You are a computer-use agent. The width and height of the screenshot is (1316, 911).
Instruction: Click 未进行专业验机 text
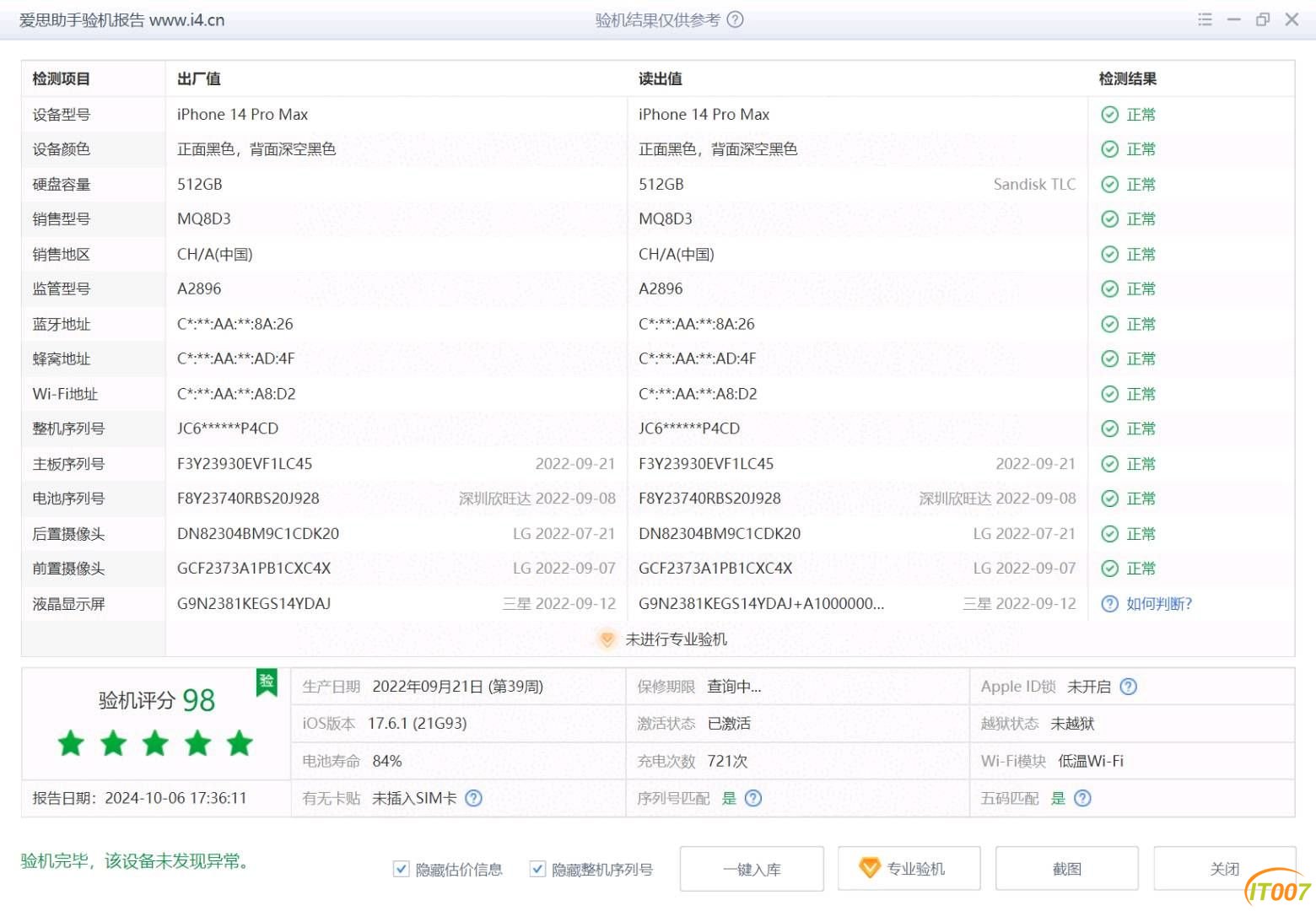(676, 639)
